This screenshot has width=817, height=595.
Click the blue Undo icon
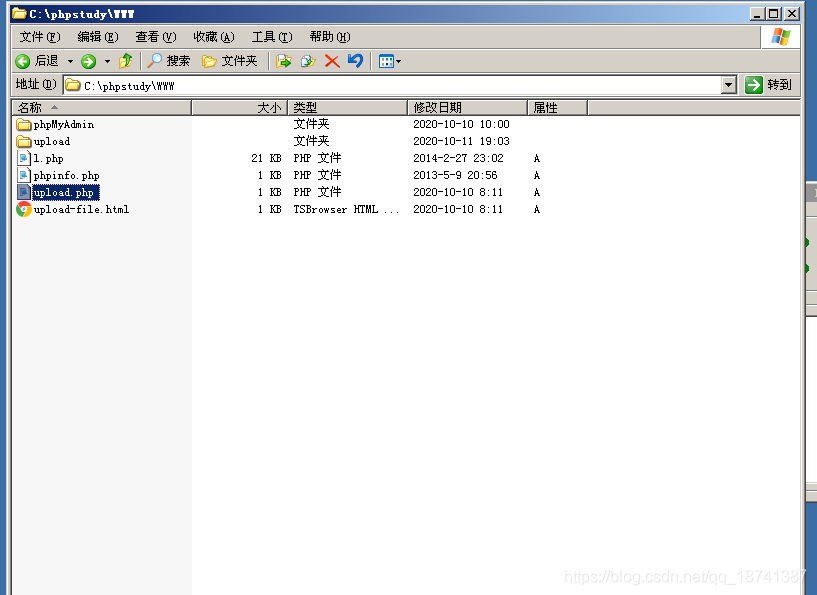pos(355,61)
